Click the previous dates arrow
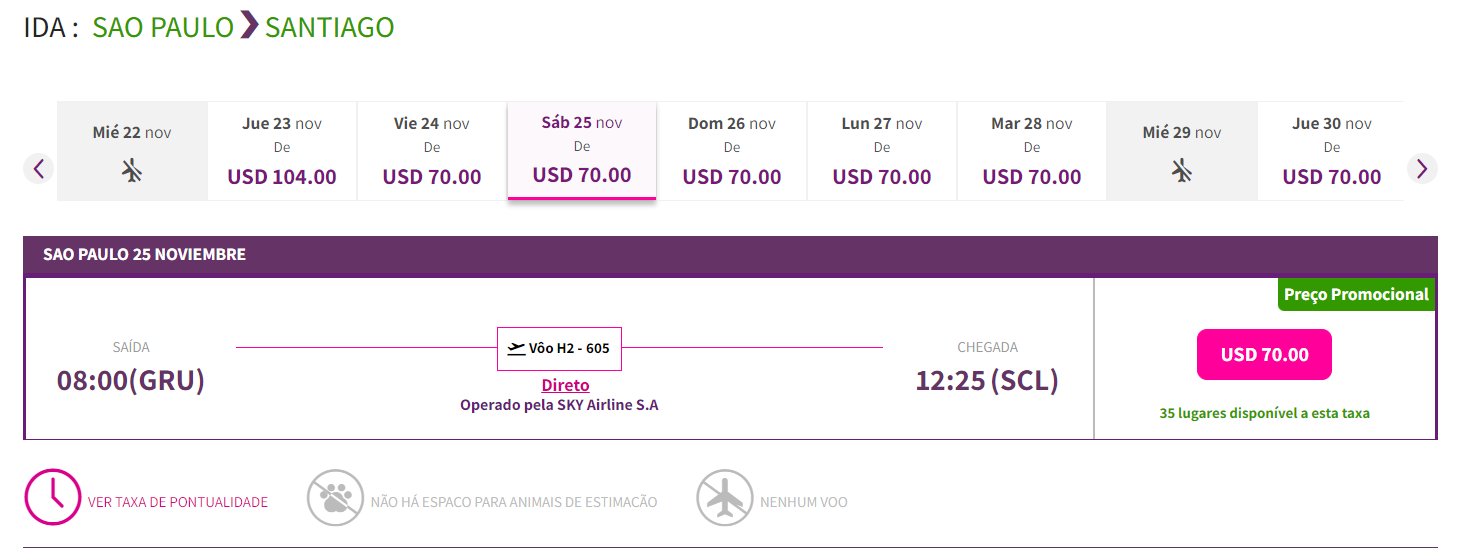Screen dimensions: 1470x560 [38, 168]
